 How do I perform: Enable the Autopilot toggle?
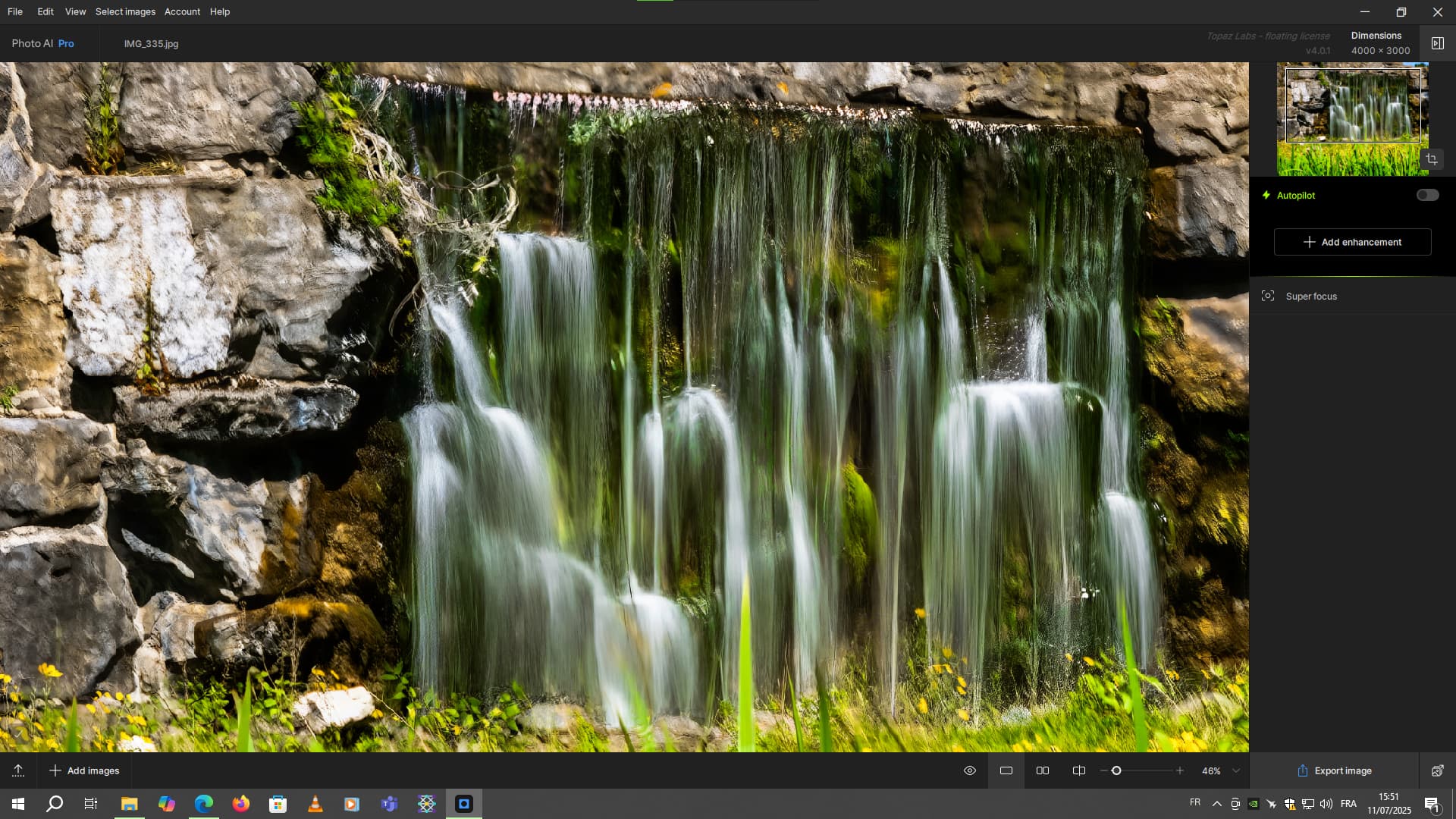(x=1427, y=195)
